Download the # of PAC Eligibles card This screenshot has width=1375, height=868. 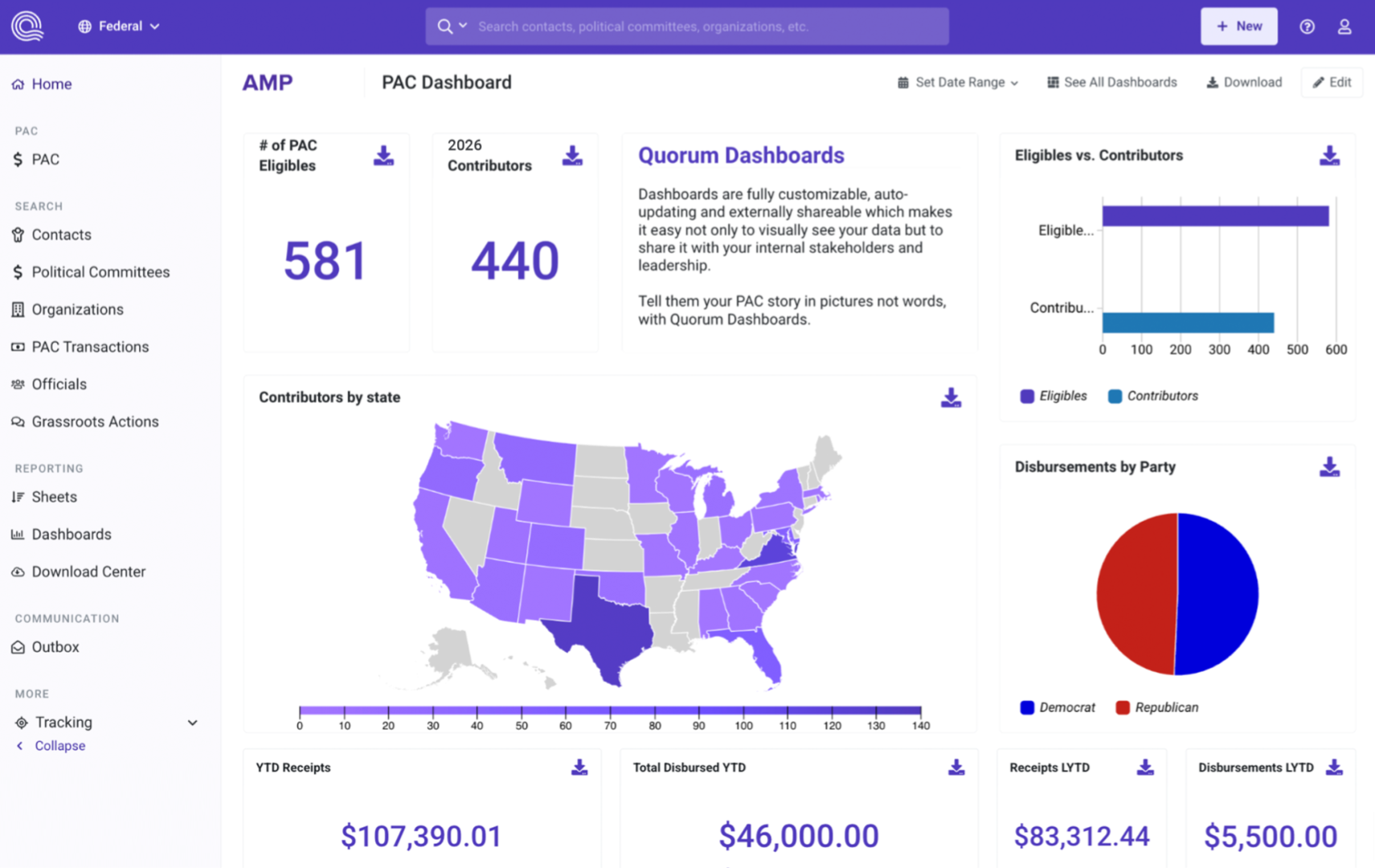(383, 156)
